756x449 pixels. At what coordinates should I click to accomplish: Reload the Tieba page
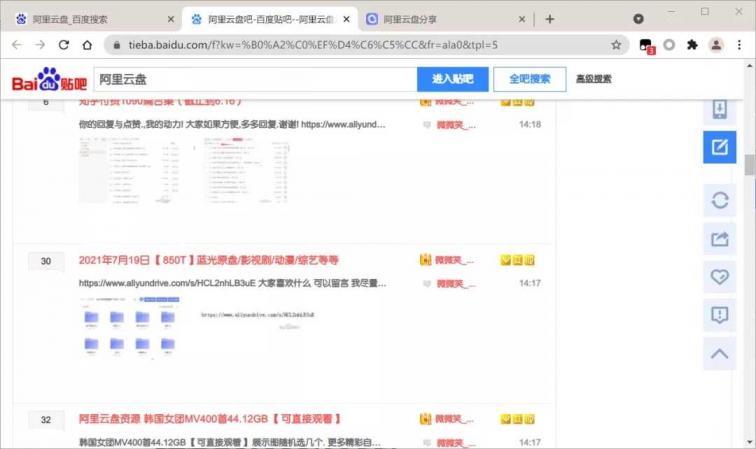(64, 45)
